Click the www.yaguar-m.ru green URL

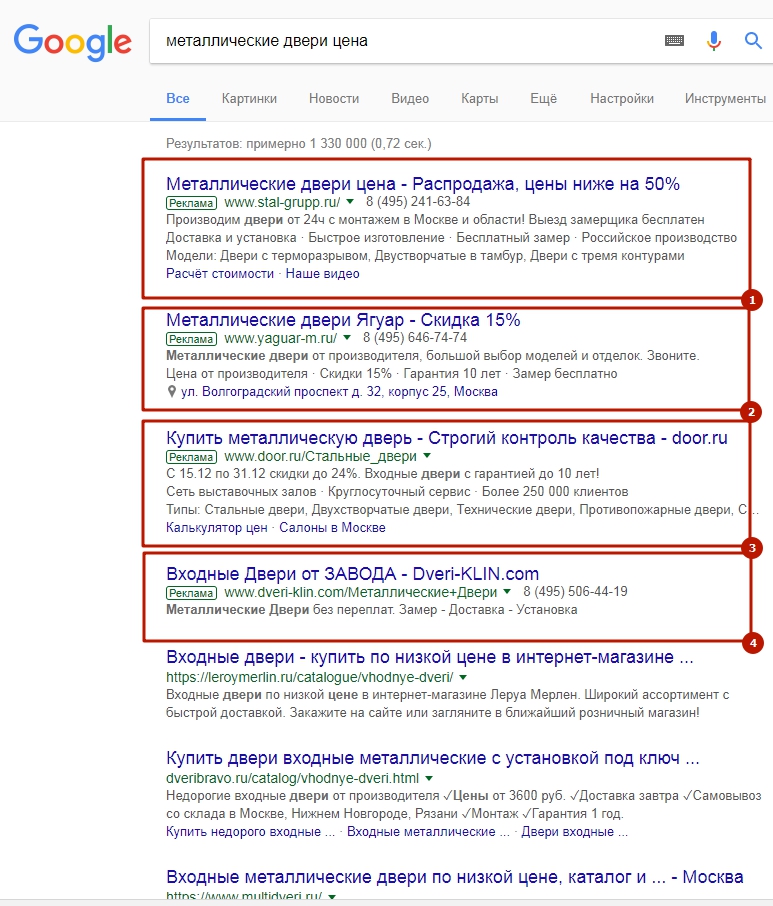[x=280, y=338]
